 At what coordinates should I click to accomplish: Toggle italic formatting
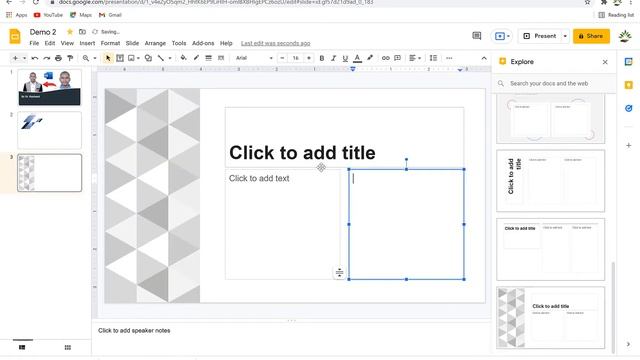[333, 58]
